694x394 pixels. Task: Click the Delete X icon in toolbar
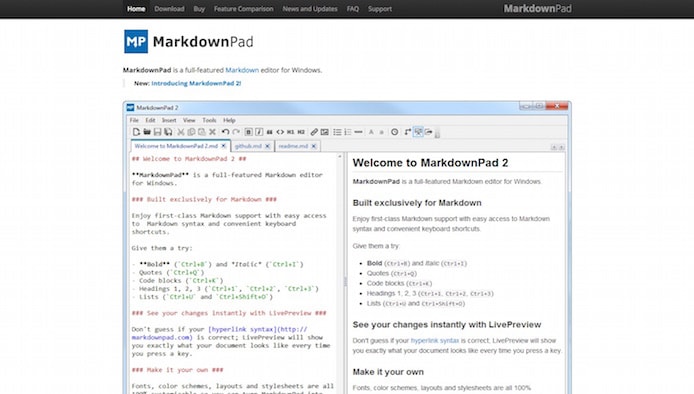(x=212, y=132)
